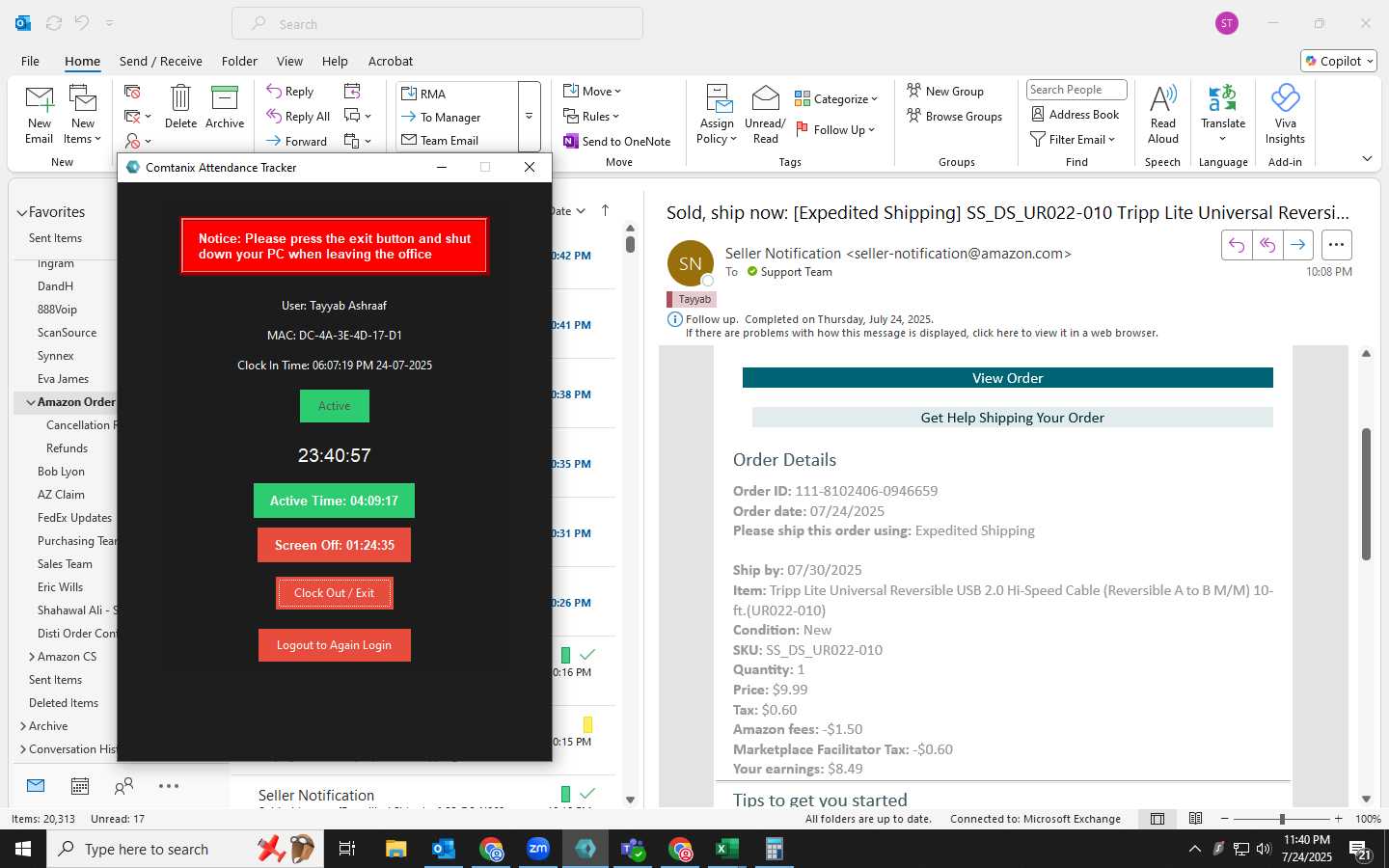Viewport: 1389px width, 868px height.
Task: Switch to People view icon
Action: [123, 786]
